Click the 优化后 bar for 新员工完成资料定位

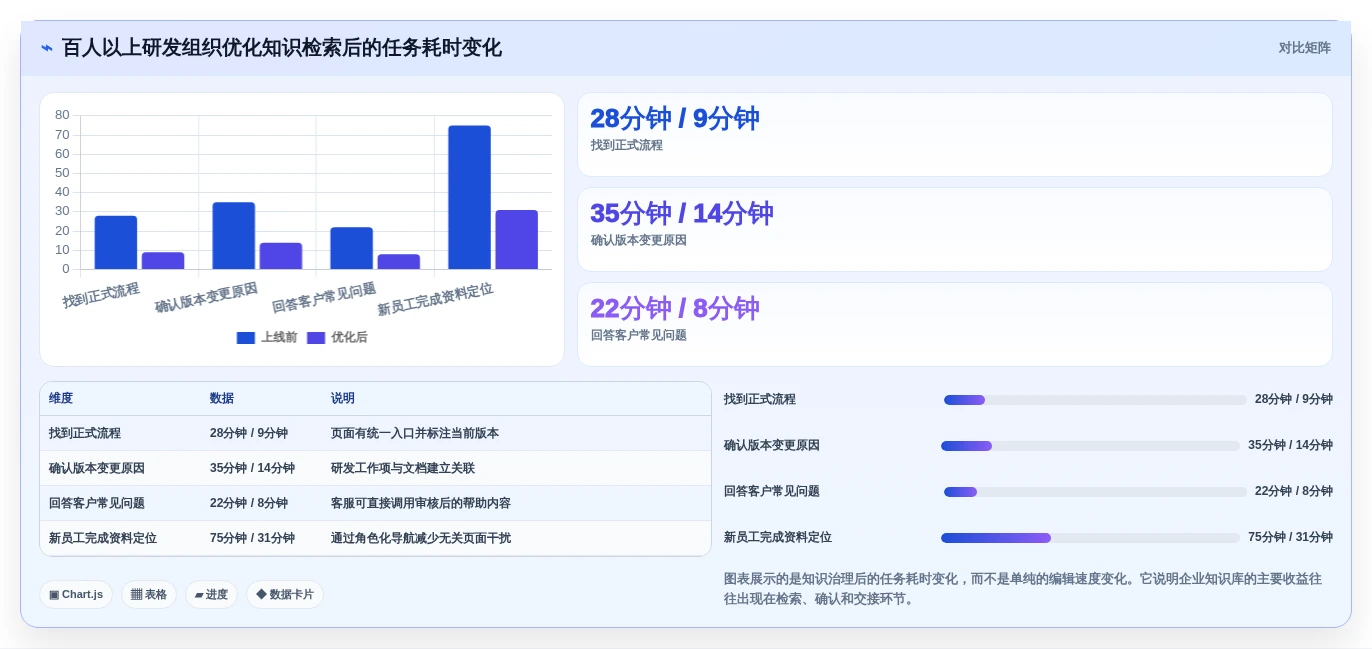tap(516, 240)
